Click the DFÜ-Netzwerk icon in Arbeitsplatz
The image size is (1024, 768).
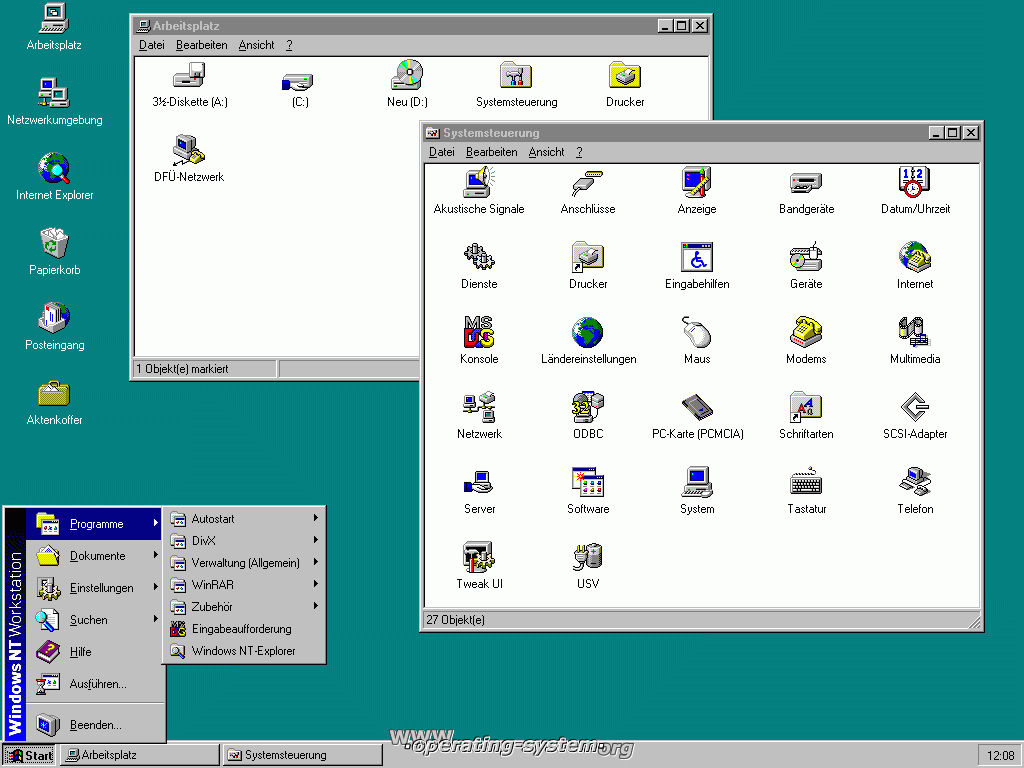coord(189,152)
